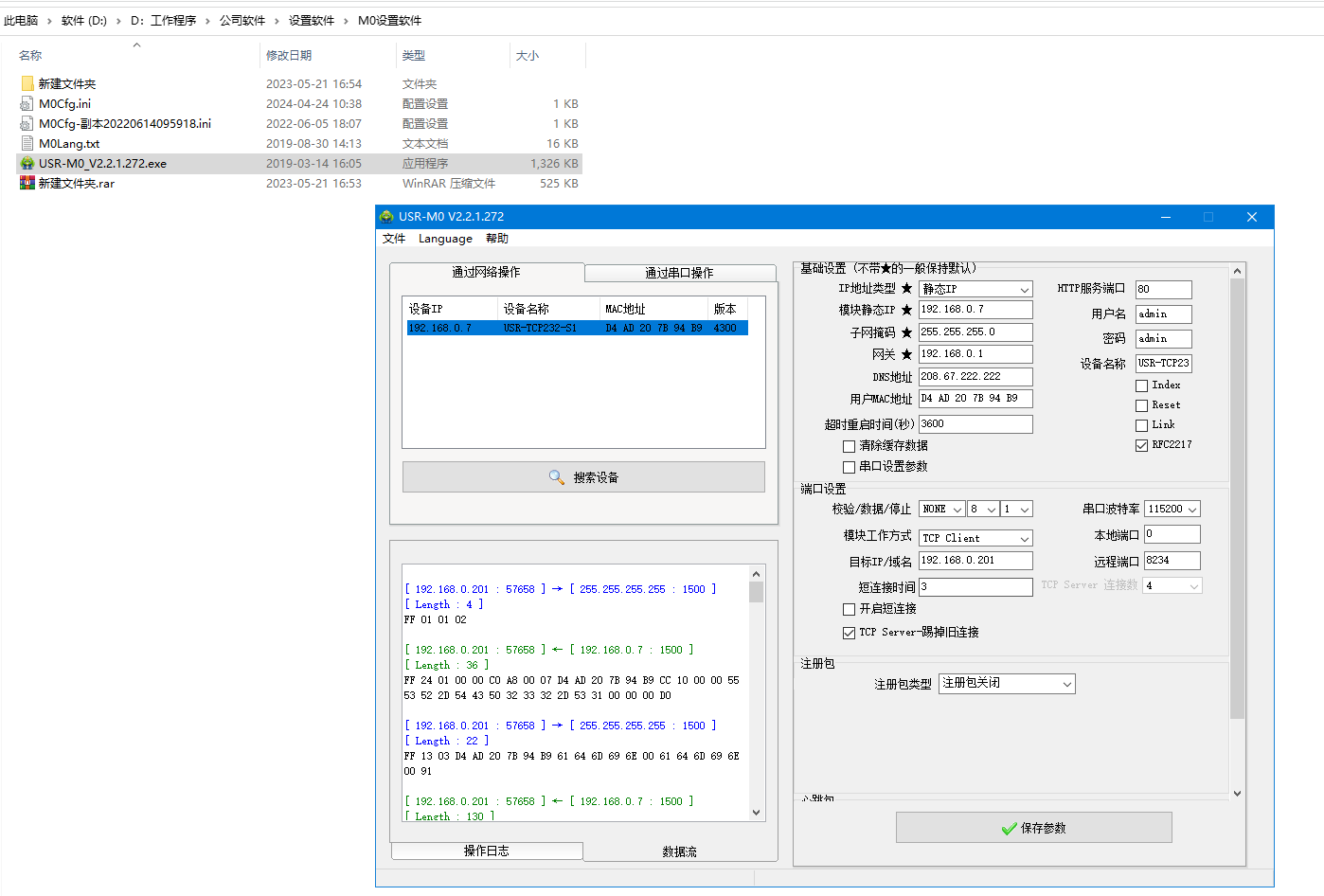The width and height of the screenshot is (1324, 896).
Task: Click the 新建文件夹.rar WinRAR archive icon
Action: [27, 184]
